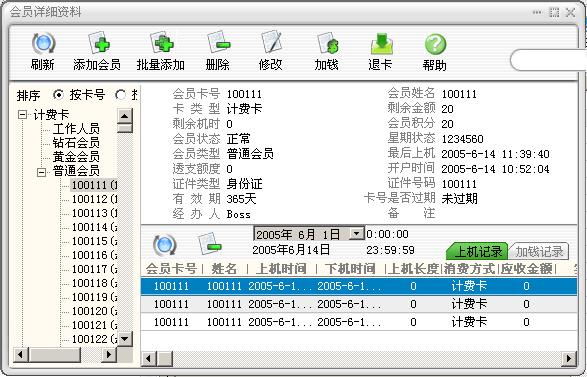Click the 身份证 ID type value
Screen dimensions: 587x377
244,184
